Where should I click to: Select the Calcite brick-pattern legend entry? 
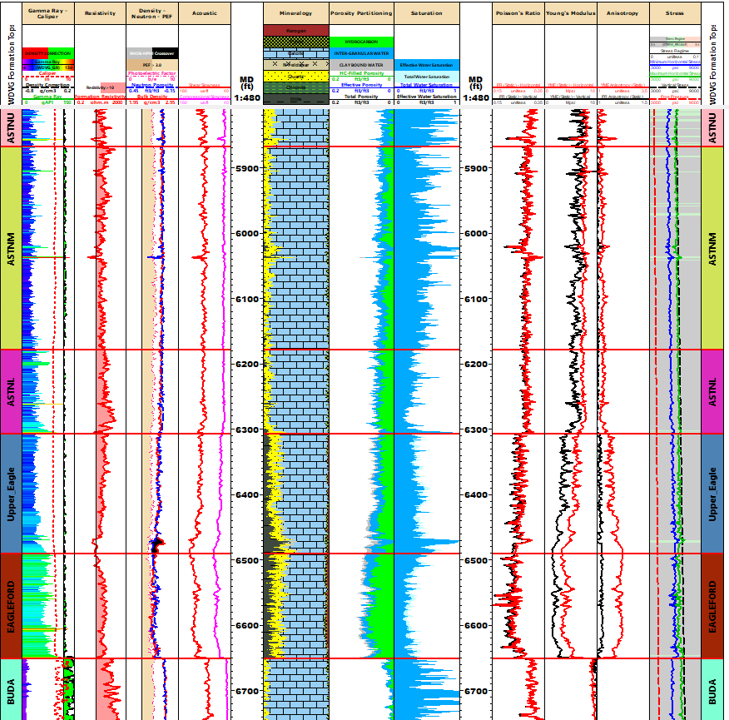295,53
